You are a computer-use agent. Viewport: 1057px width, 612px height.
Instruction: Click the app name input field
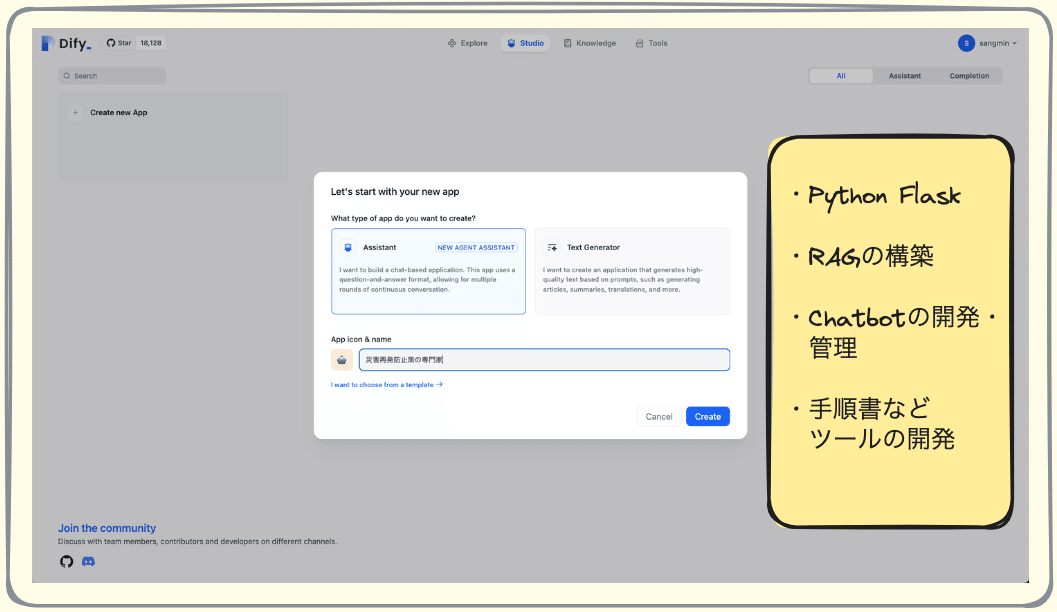(x=545, y=358)
